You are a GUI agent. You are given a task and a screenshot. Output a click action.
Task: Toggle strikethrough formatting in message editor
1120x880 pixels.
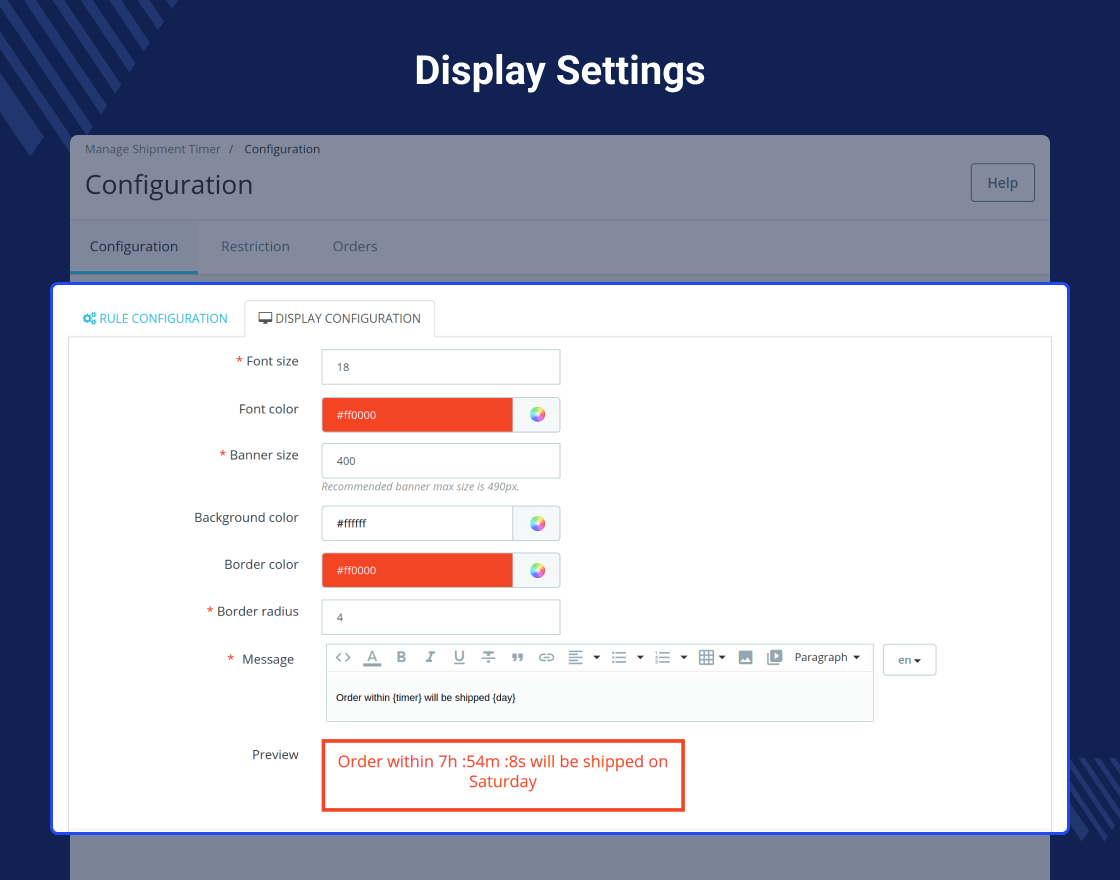click(489, 657)
